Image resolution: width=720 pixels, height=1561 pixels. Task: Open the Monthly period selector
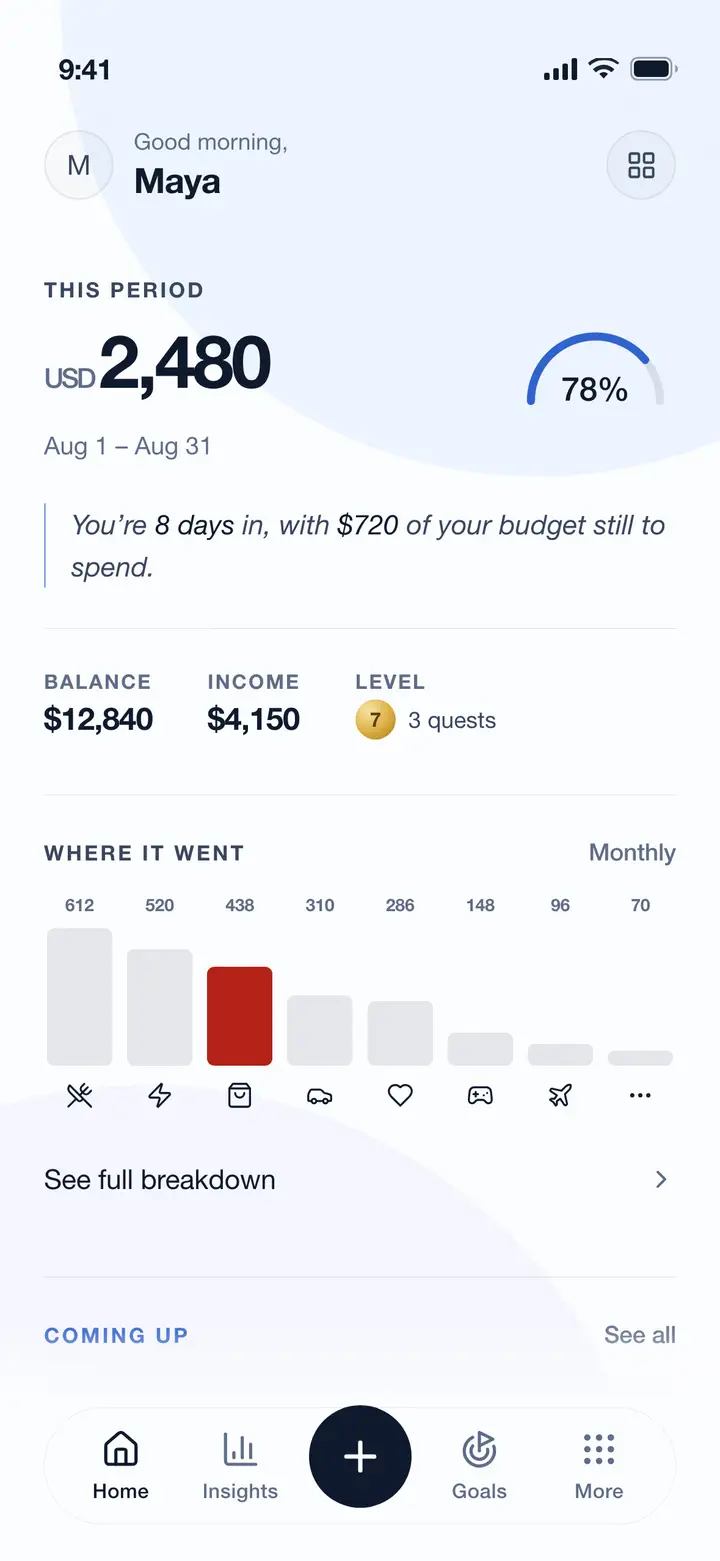click(x=632, y=853)
